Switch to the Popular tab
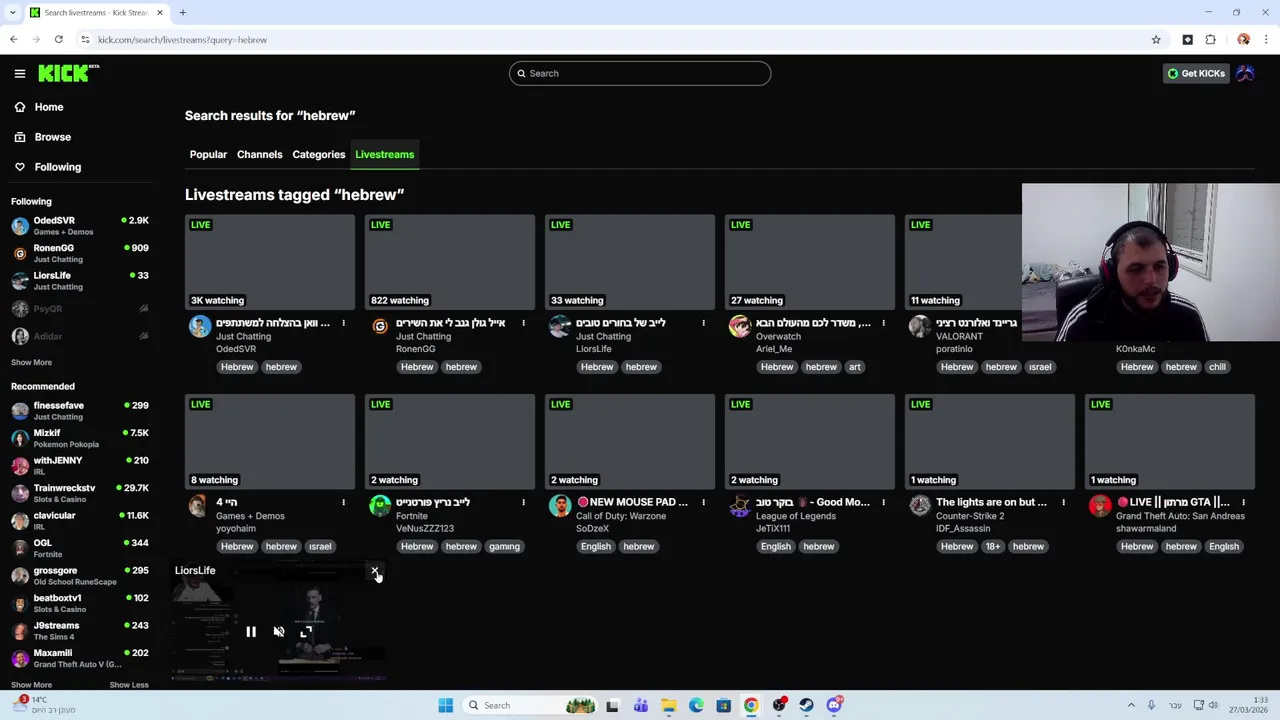 tap(208, 154)
